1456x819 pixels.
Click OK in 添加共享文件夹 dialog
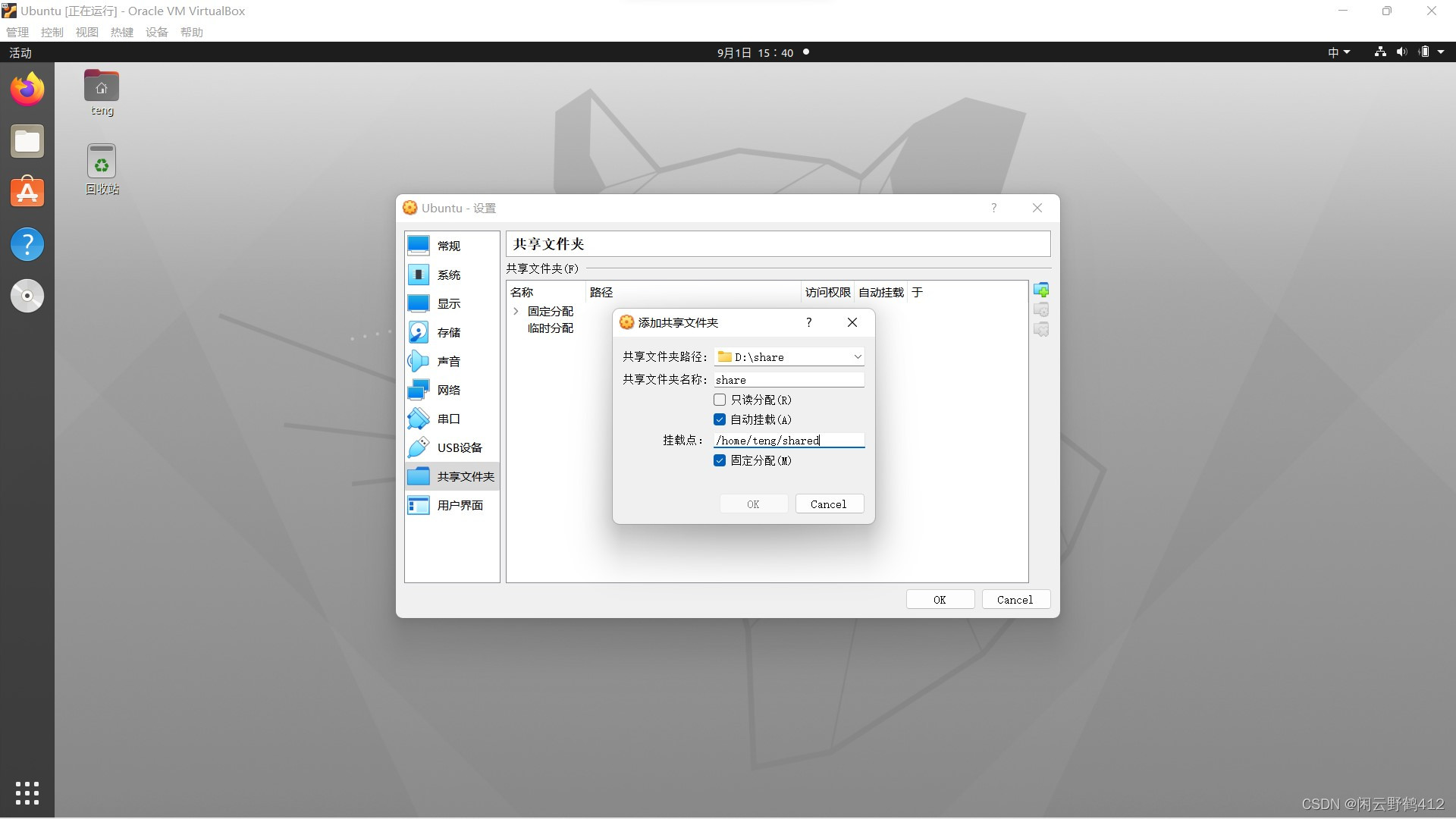pos(753,504)
